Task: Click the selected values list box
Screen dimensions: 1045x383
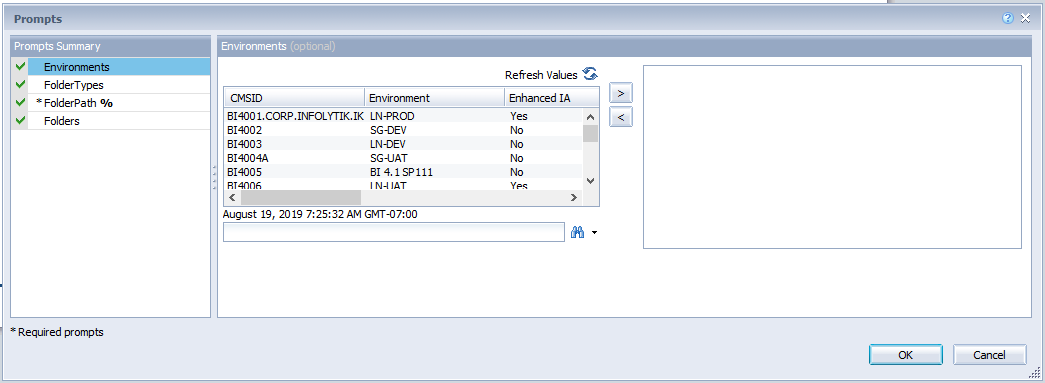Action: [832, 157]
